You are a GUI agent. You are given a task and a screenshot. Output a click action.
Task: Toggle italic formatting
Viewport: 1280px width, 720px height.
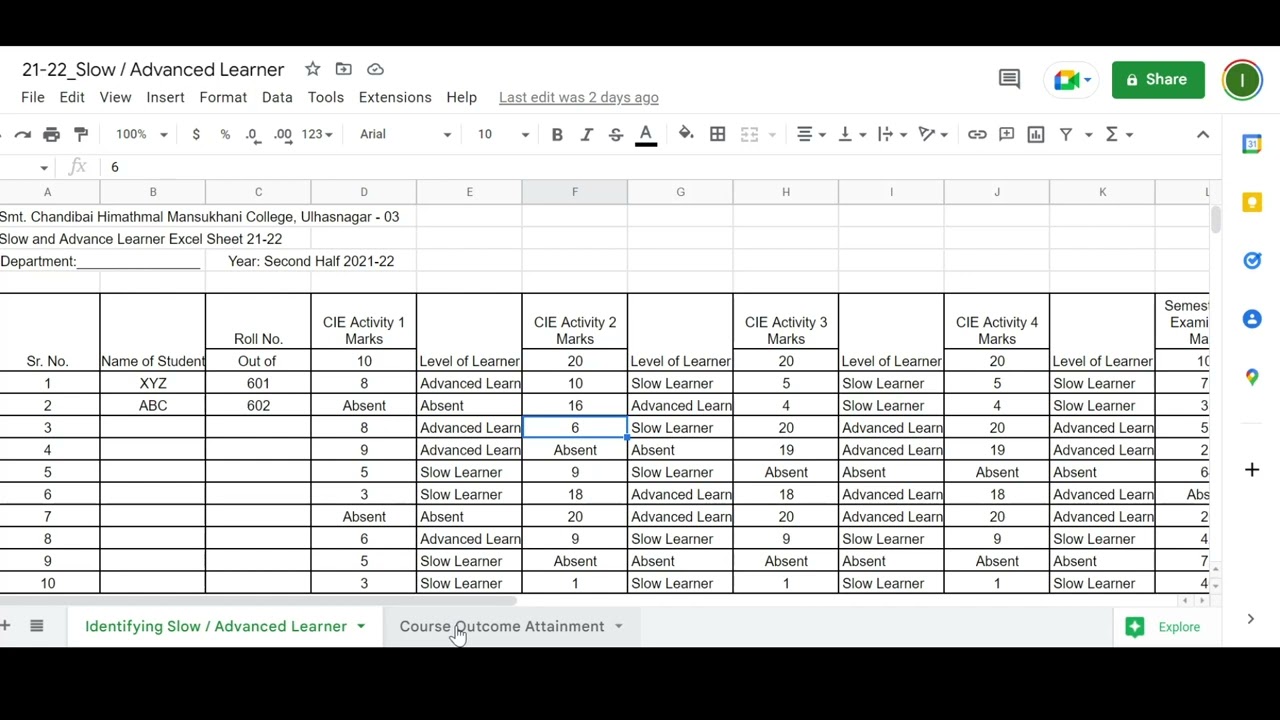click(587, 134)
